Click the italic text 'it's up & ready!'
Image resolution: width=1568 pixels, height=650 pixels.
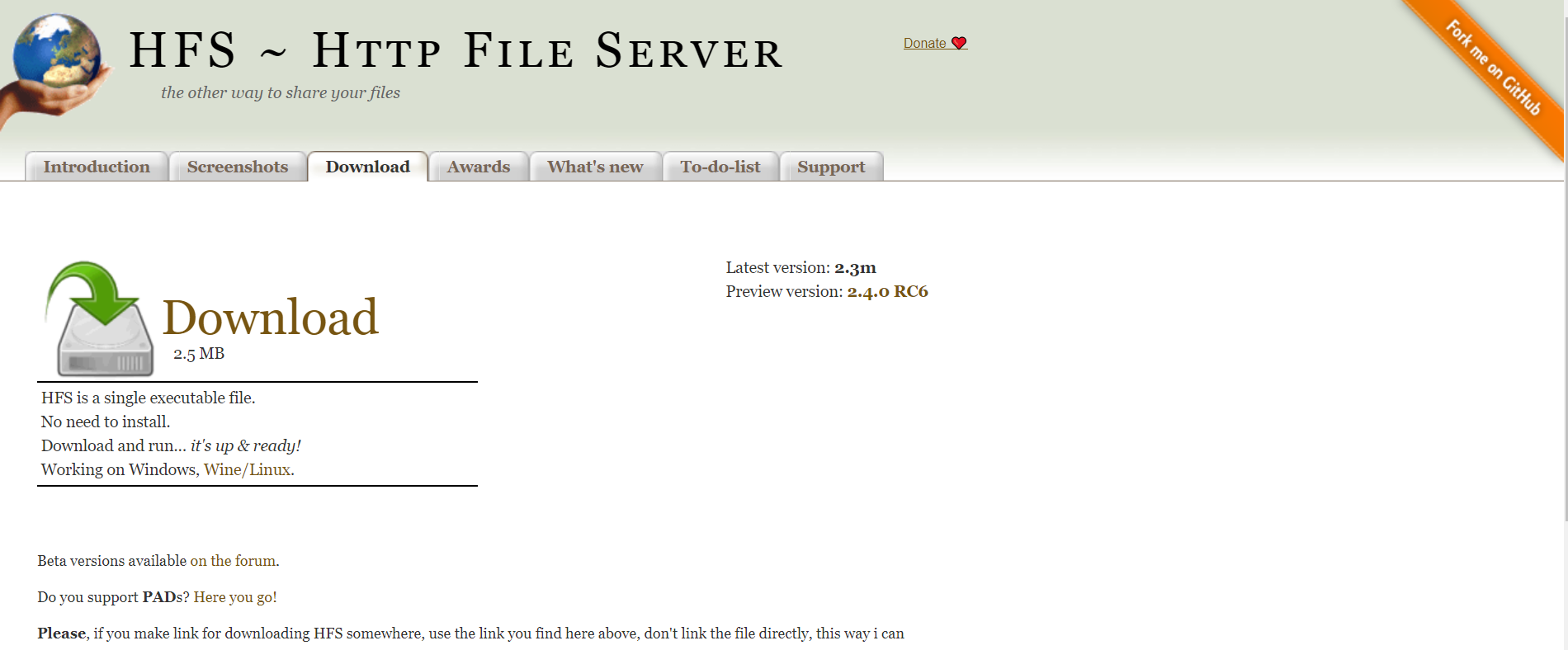click(x=246, y=445)
